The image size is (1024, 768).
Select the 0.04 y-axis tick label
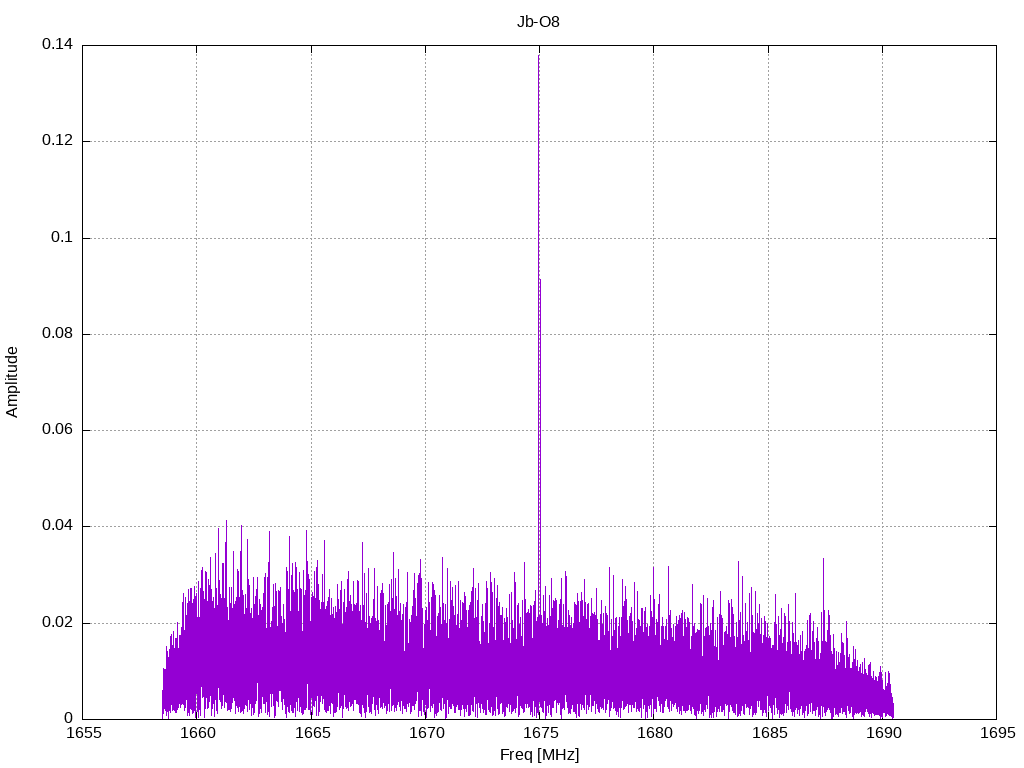[x=57, y=526]
